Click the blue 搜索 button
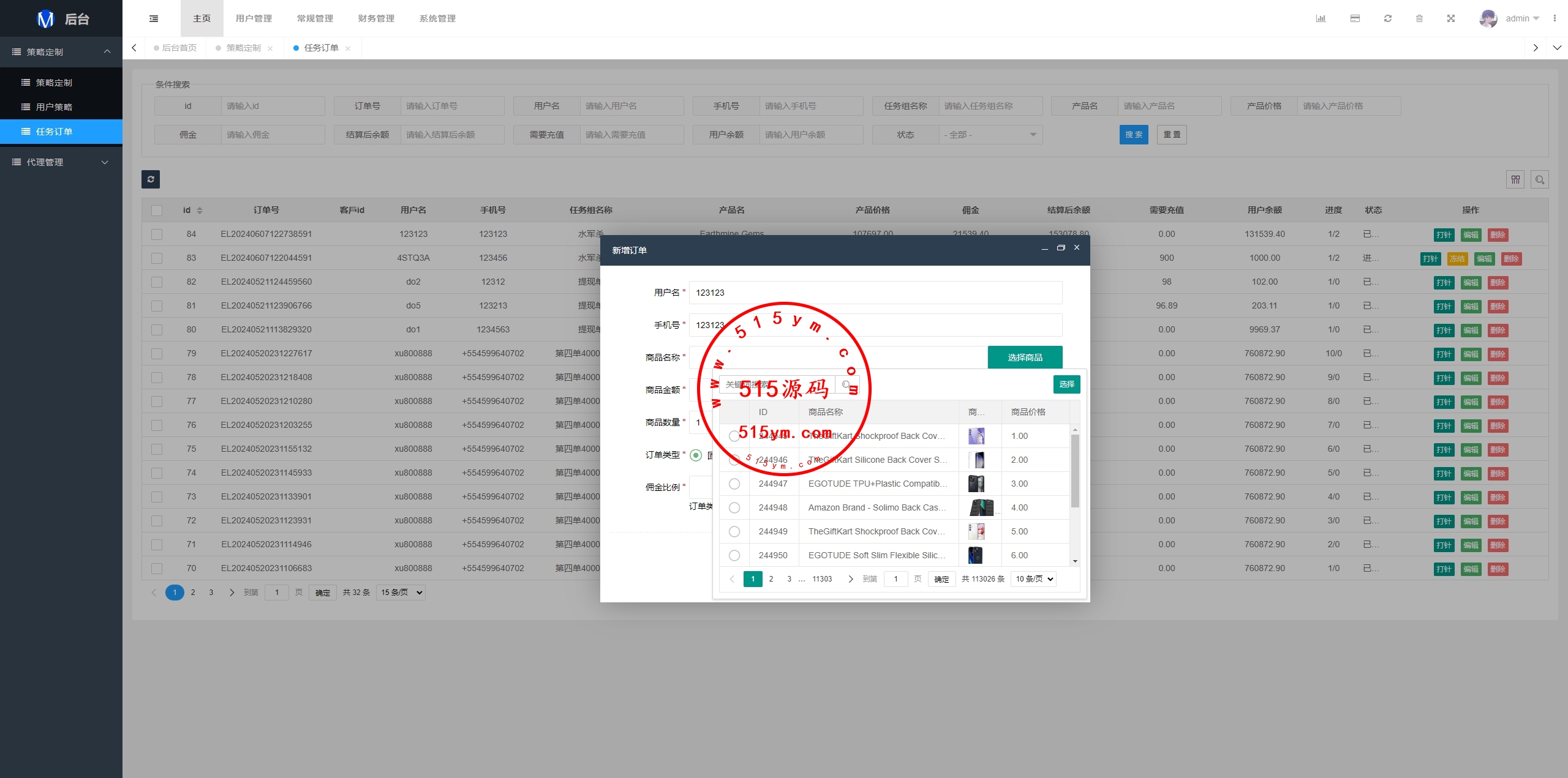Image resolution: width=1568 pixels, height=778 pixels. pyautogui.click(x=1133, y=135)
